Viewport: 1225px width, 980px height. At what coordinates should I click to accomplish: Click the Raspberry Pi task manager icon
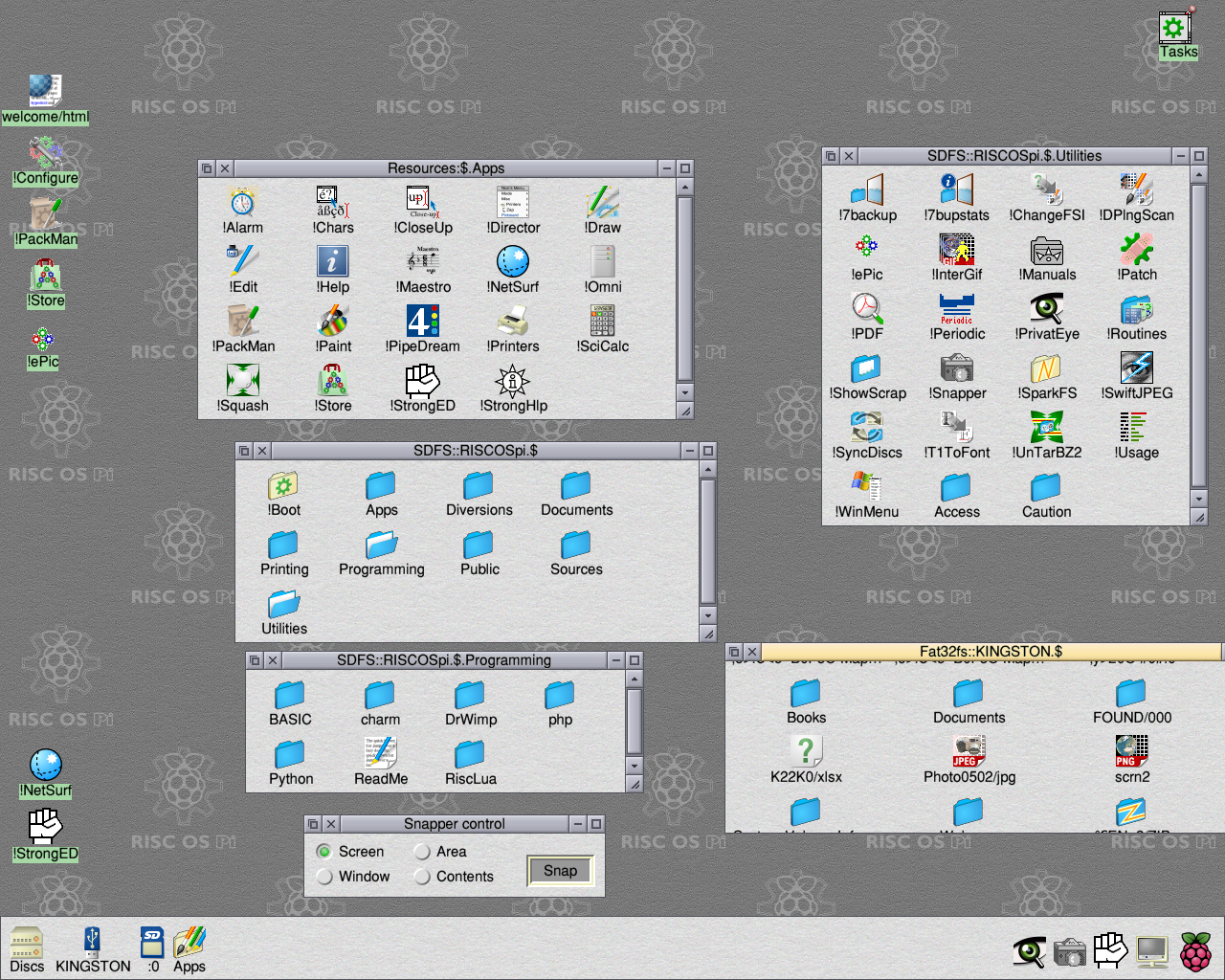coord(1195,951)
